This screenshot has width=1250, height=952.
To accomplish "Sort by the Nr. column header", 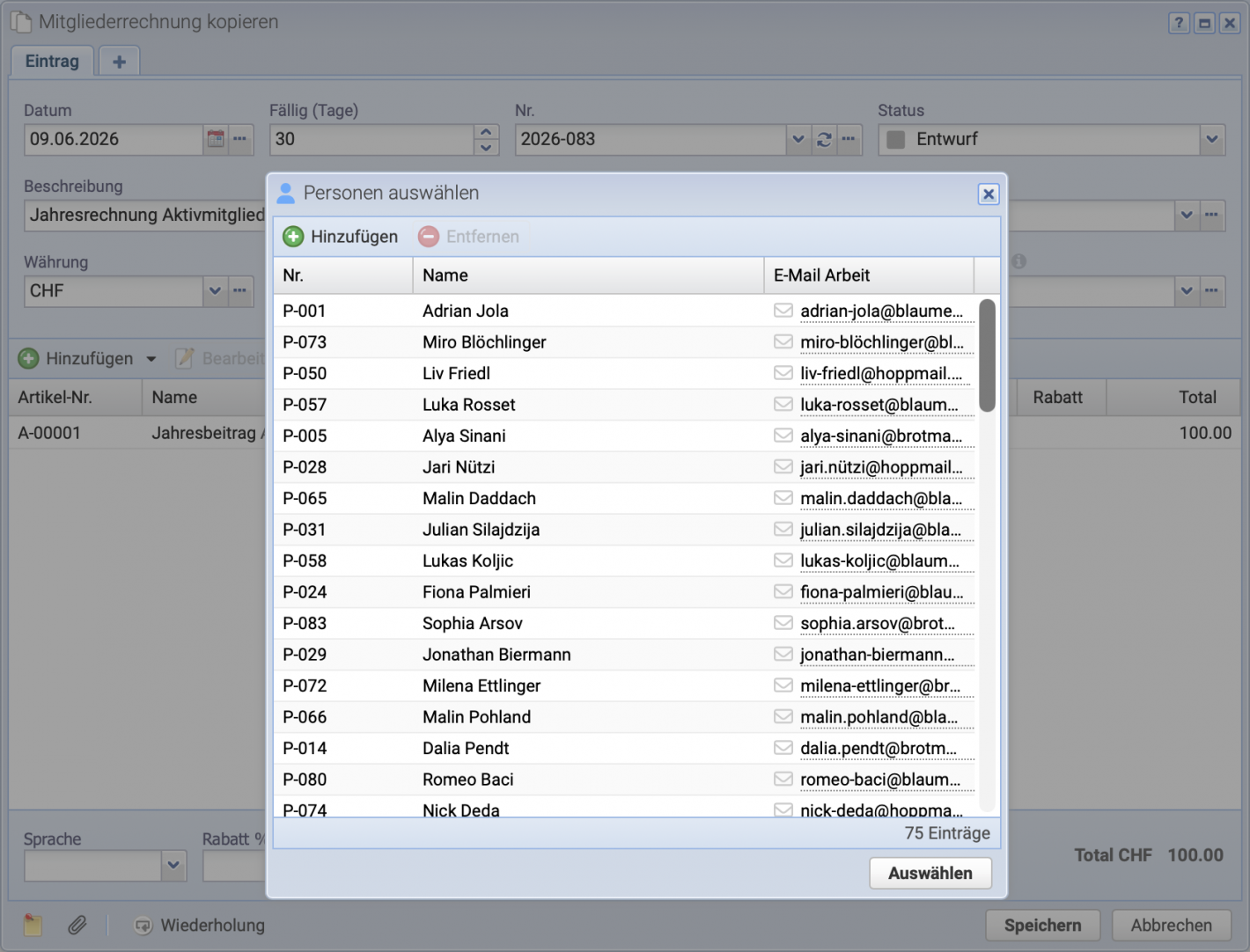I will [343, 275].
